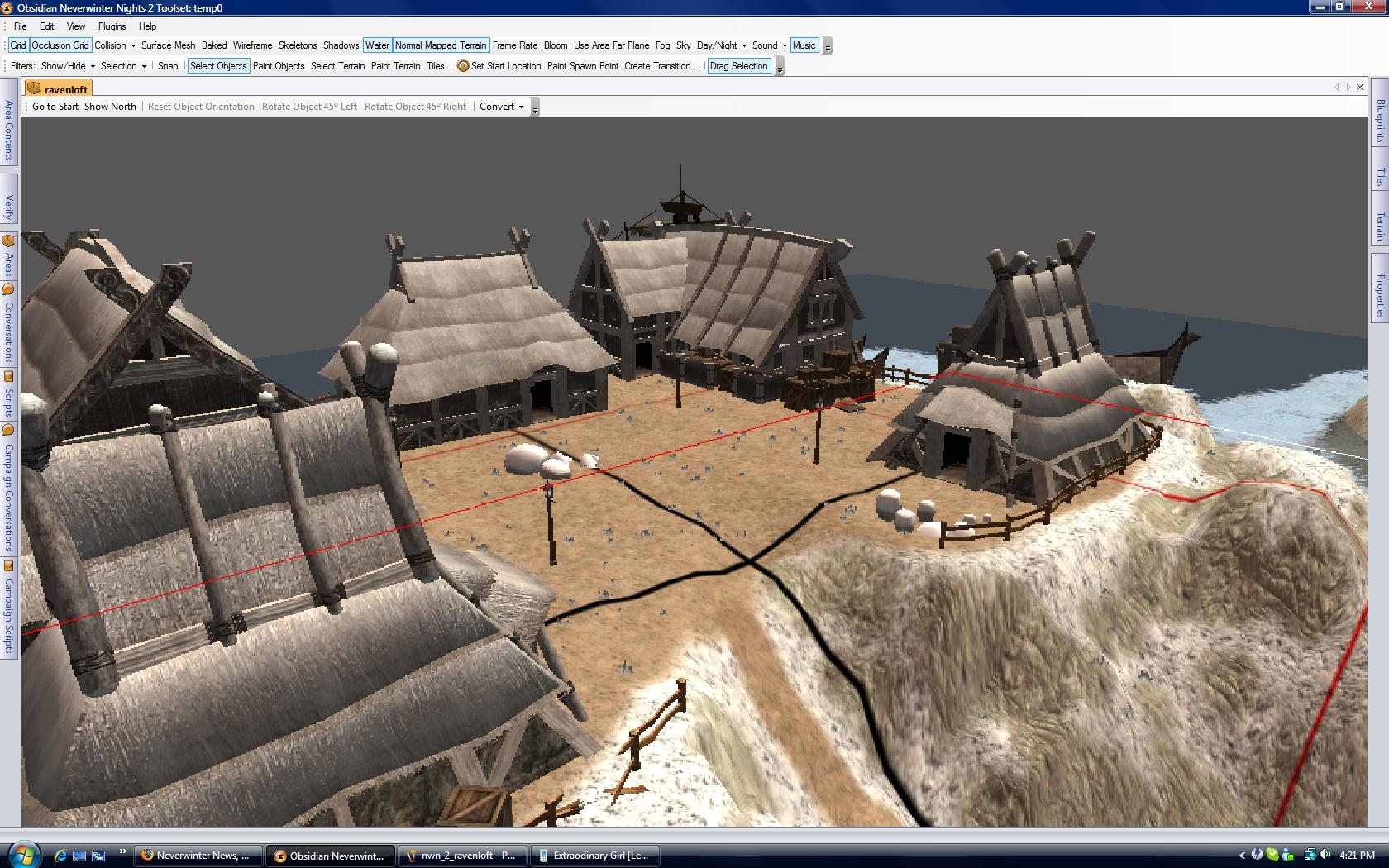Open the Scripts sidebar panel icon
The image size is (1389, 868).
click(8, 377)
